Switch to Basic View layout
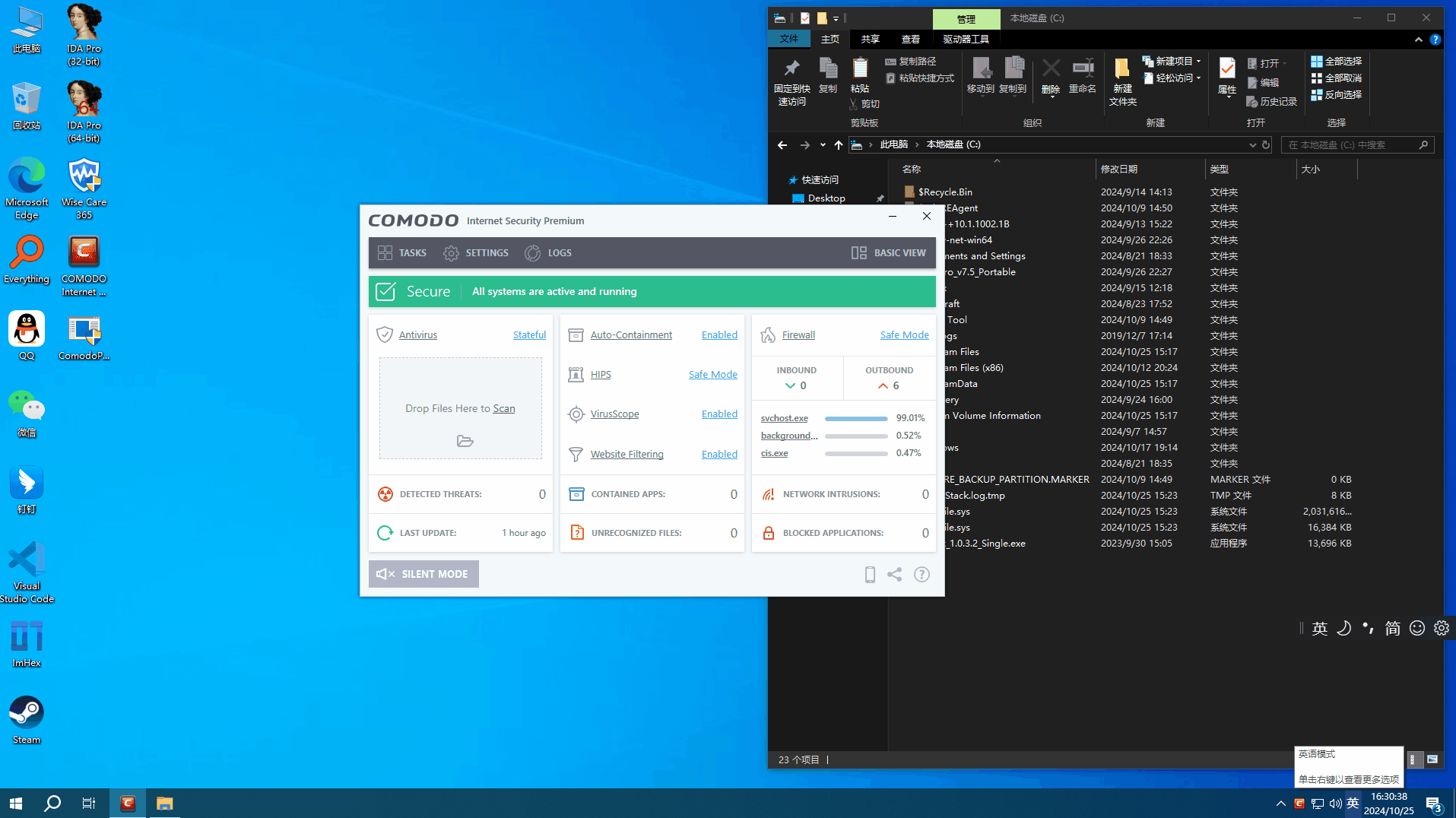This screenshot has height=818, width=1456. 889,253
